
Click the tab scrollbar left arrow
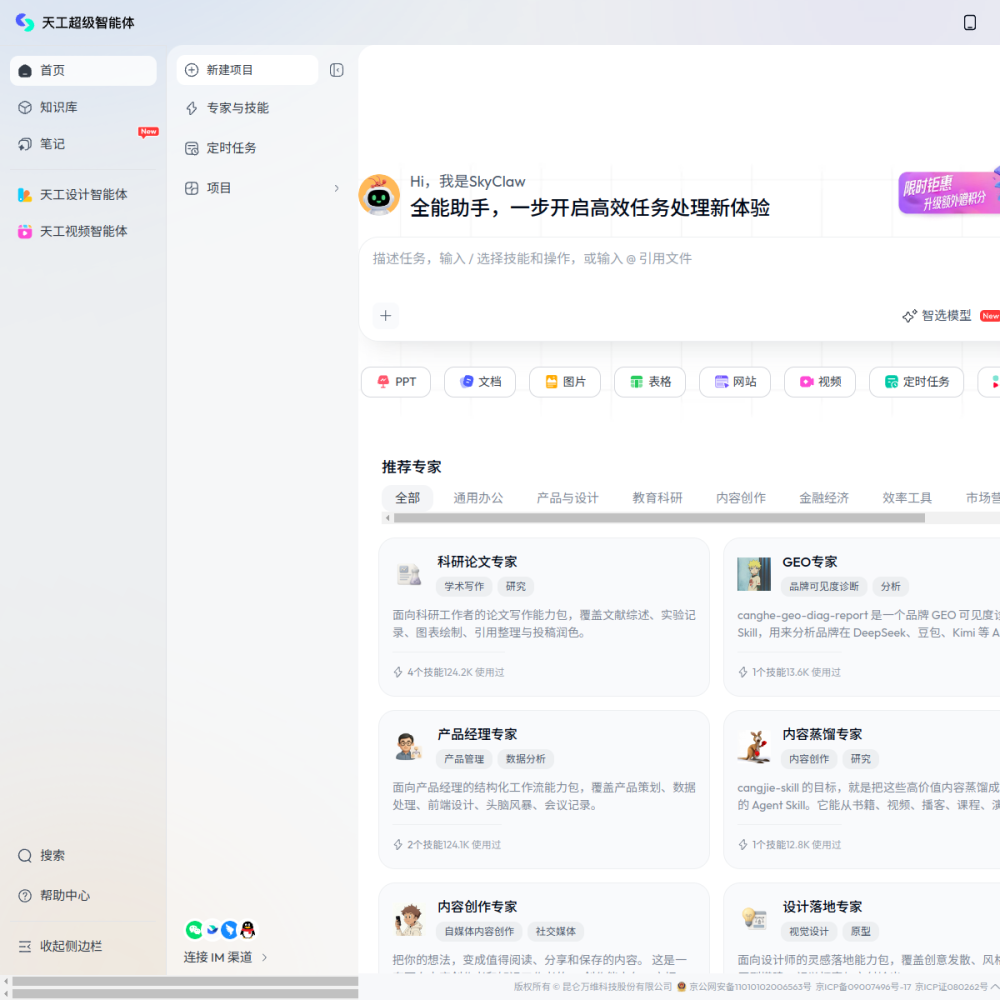(387, 518)
